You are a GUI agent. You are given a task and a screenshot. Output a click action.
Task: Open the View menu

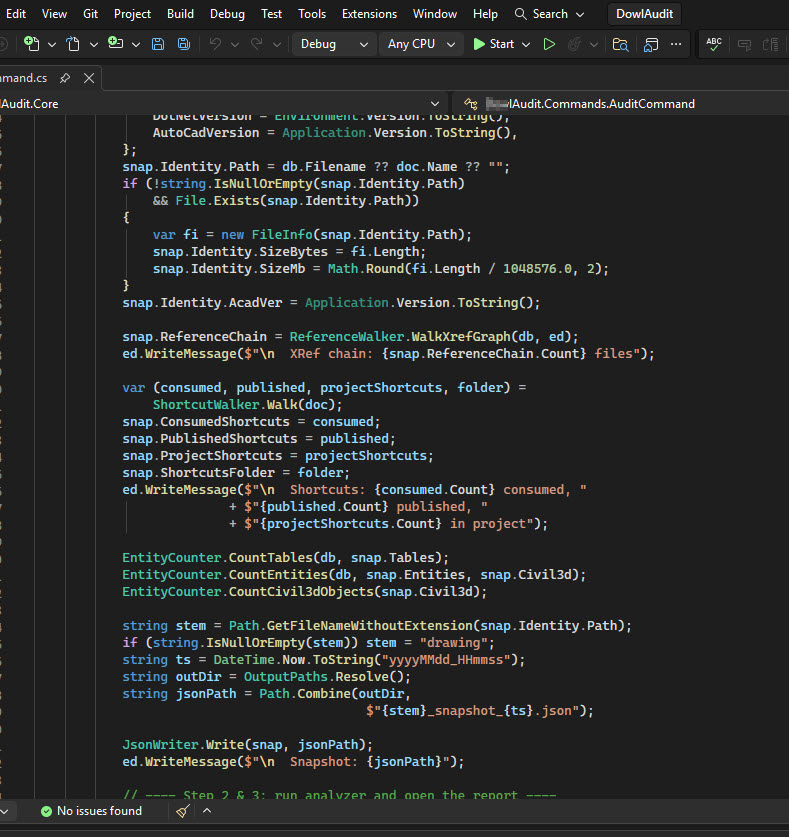[54, 14]
